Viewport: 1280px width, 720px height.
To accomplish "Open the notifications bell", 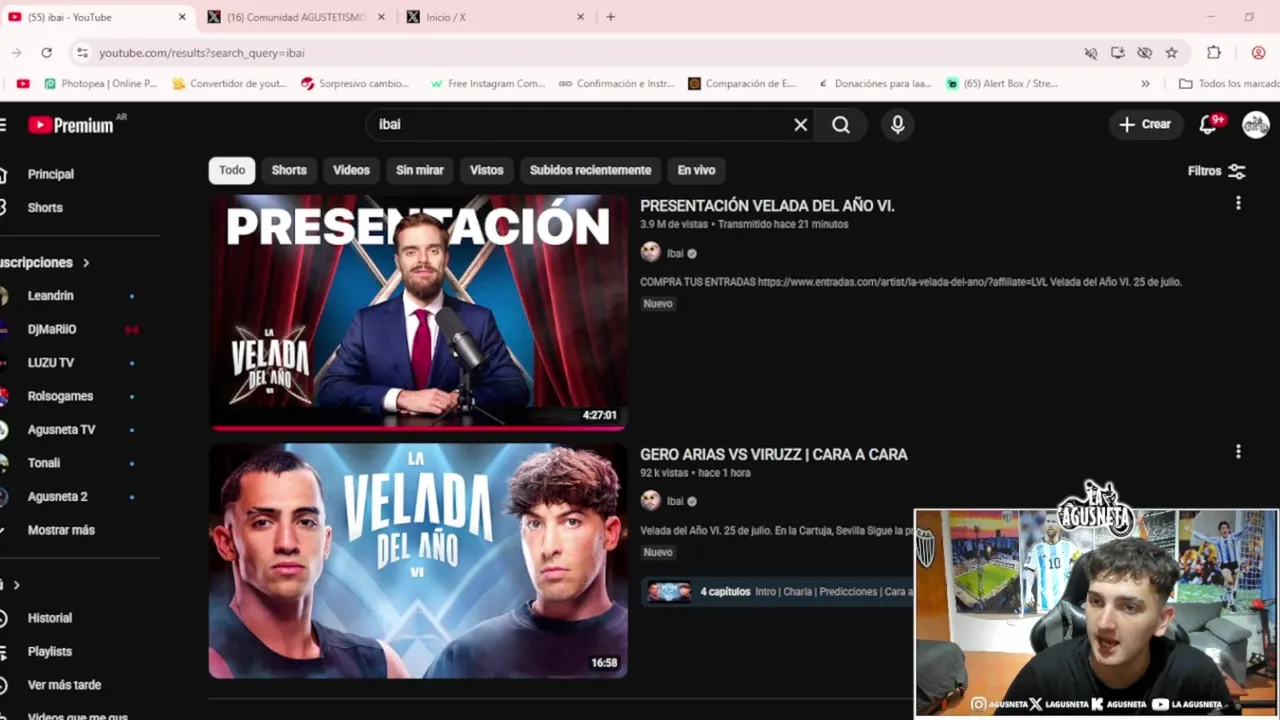I will pyautogui.click(x=1209, y=124).
